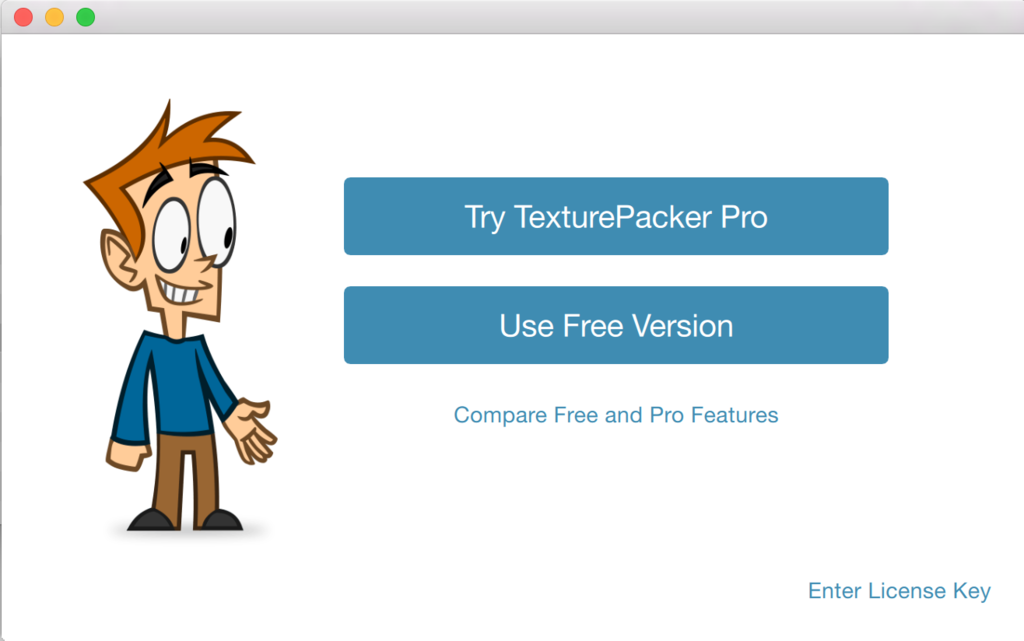This screenshot has height=641, width=1024.
Task: Close the window with the red button
Action: (x=24, y=17)
